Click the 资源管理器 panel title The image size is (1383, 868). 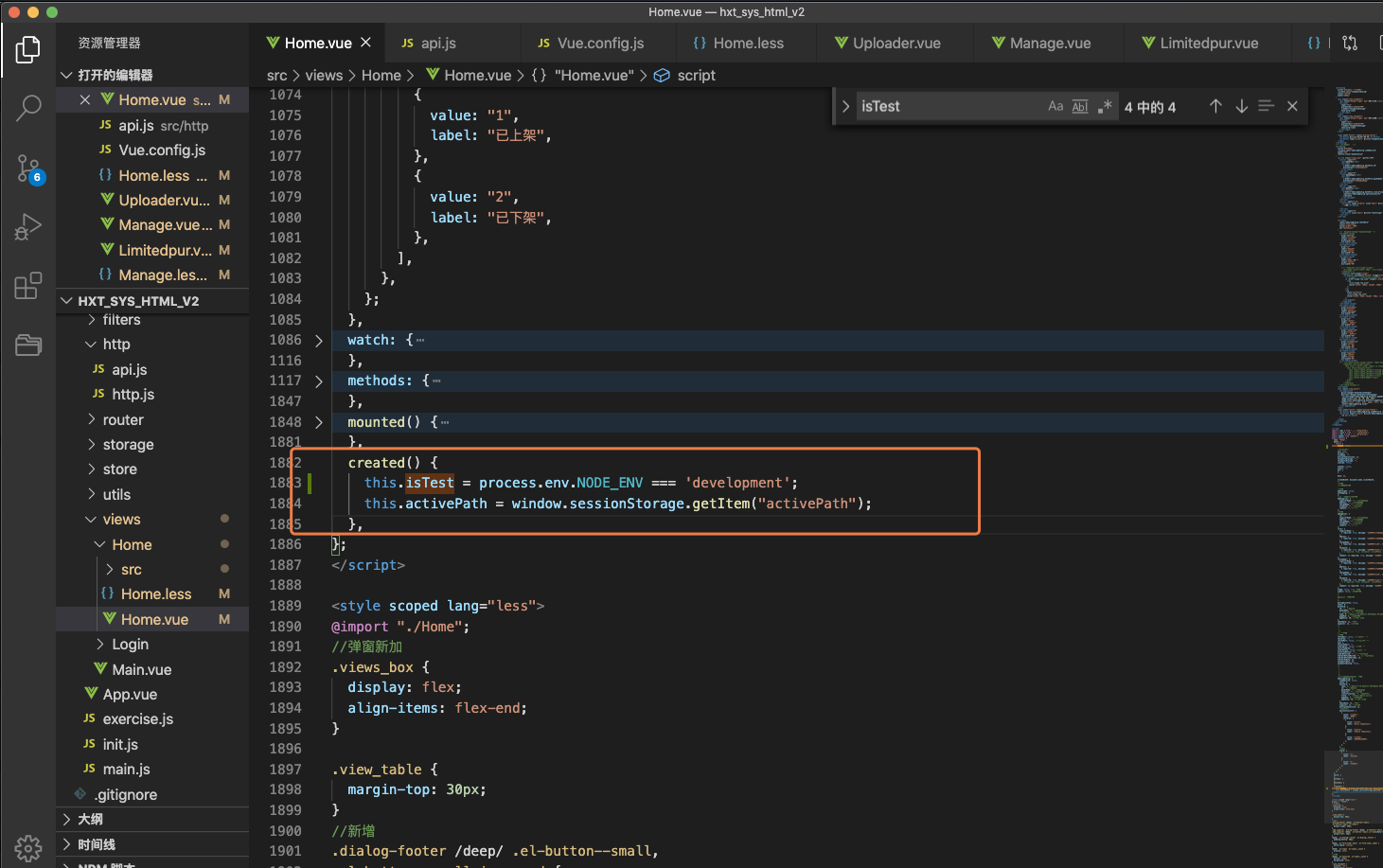click(109, 43)
